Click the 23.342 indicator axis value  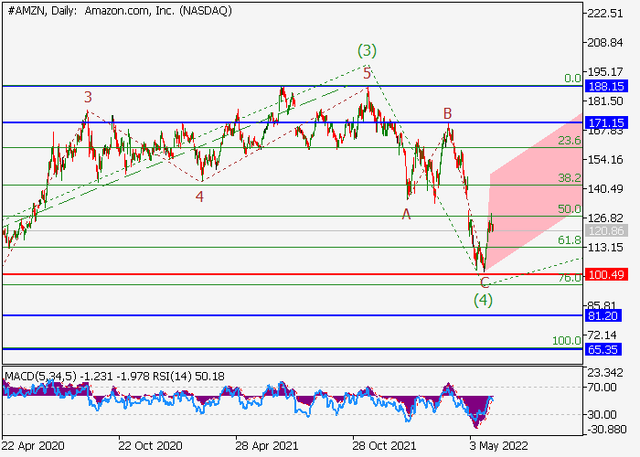[605, 373]
